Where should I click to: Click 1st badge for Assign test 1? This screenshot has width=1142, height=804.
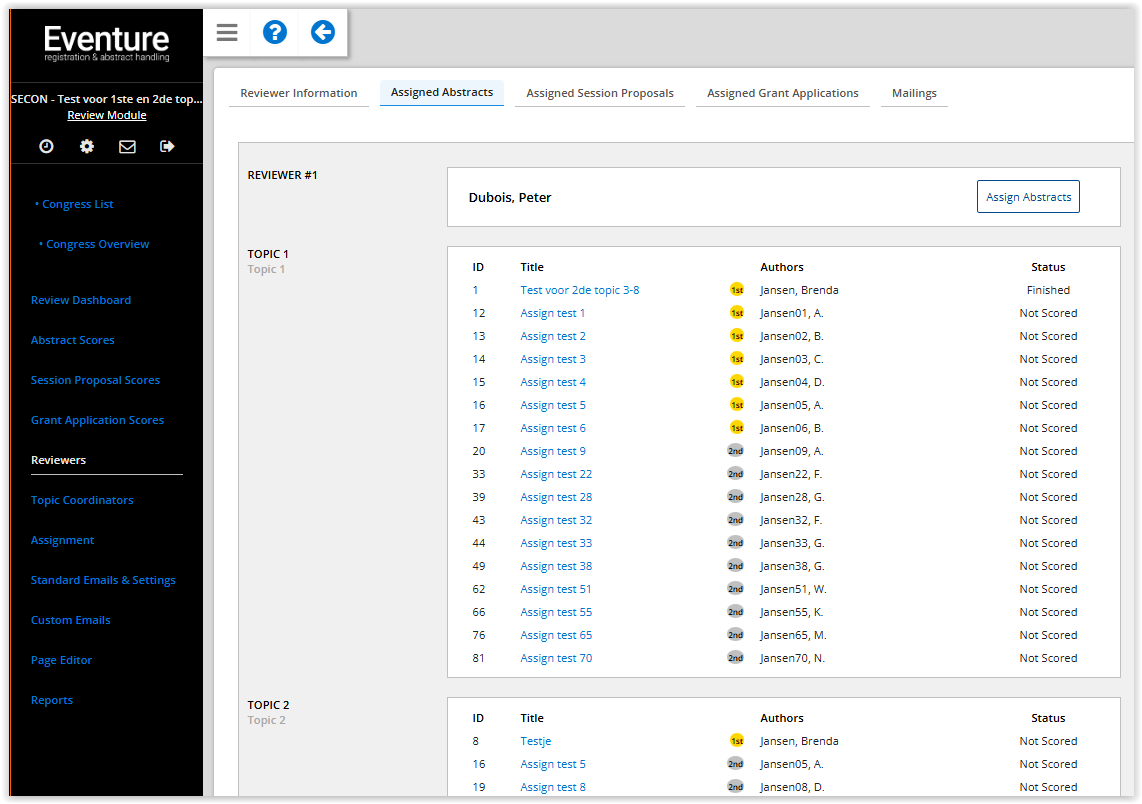736,313
